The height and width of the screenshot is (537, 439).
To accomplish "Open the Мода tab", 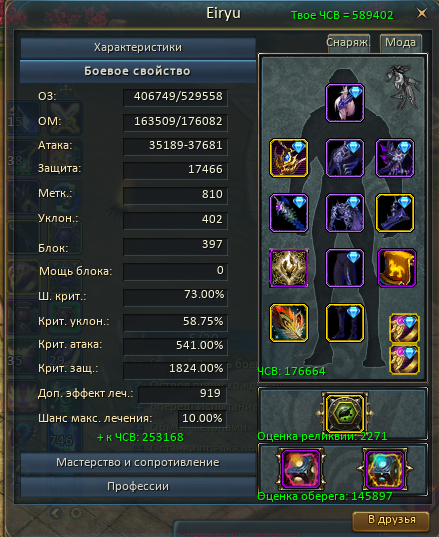I will click(x=401, y=43).
